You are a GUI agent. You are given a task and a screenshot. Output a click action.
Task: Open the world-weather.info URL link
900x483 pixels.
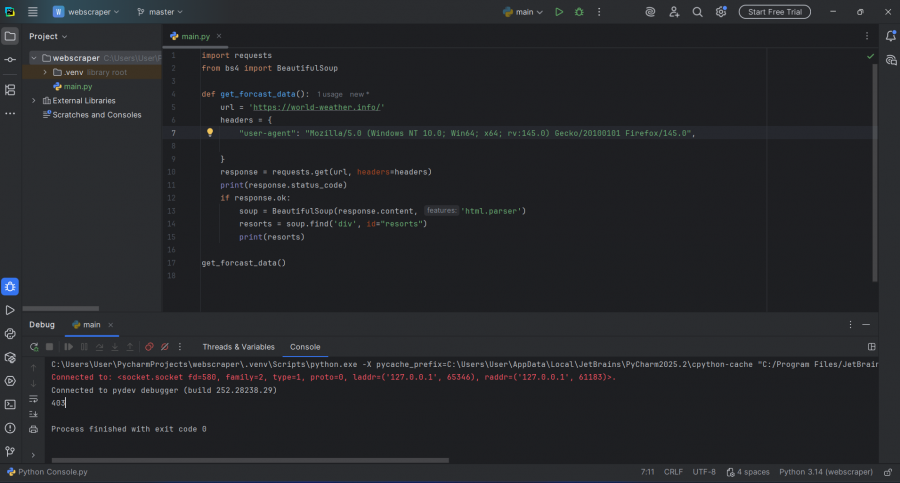point(316,107)
